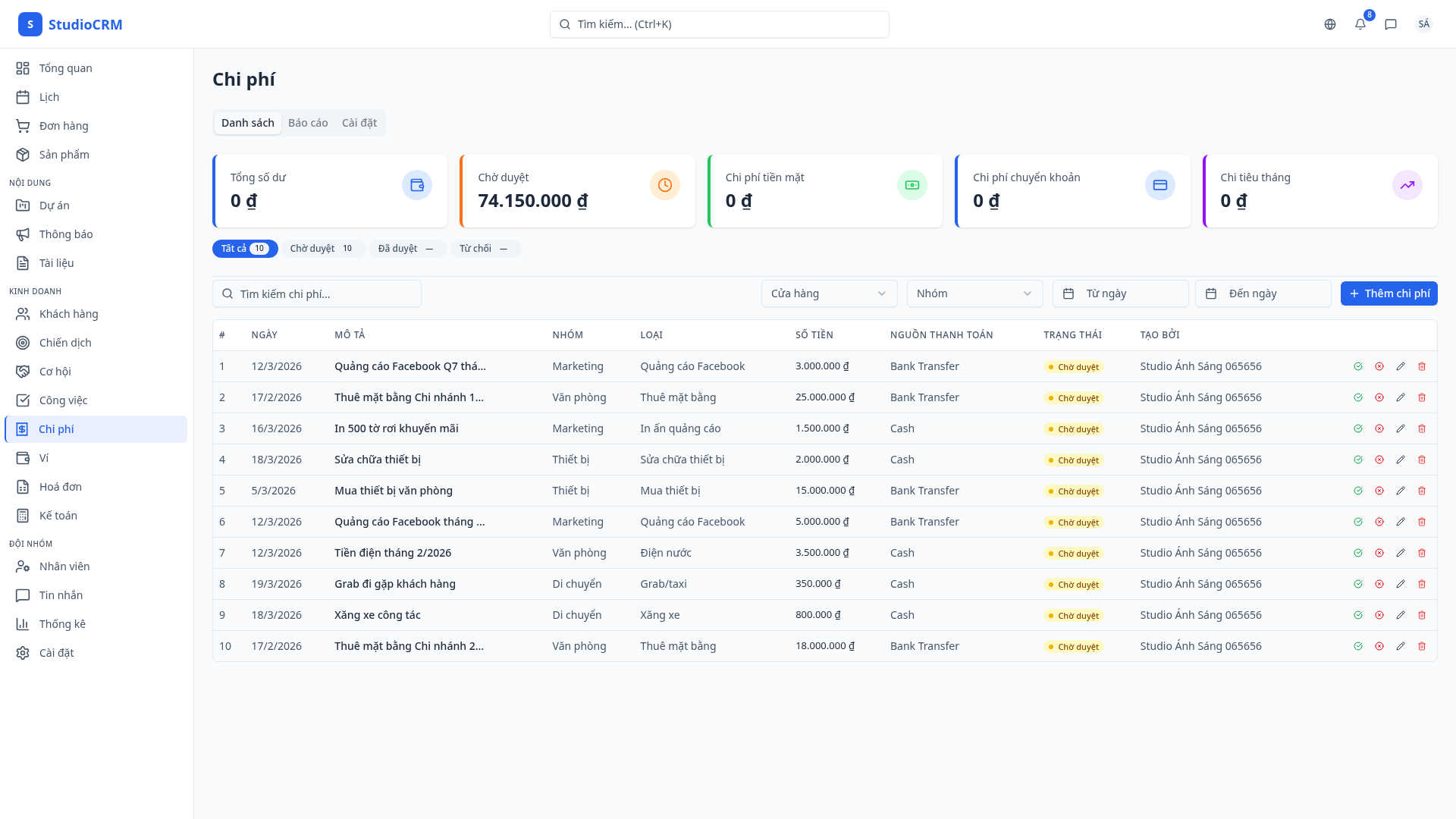Open the messages chat icon in header
Screen dimensions: 1456x819
(x=1391, y=24)
